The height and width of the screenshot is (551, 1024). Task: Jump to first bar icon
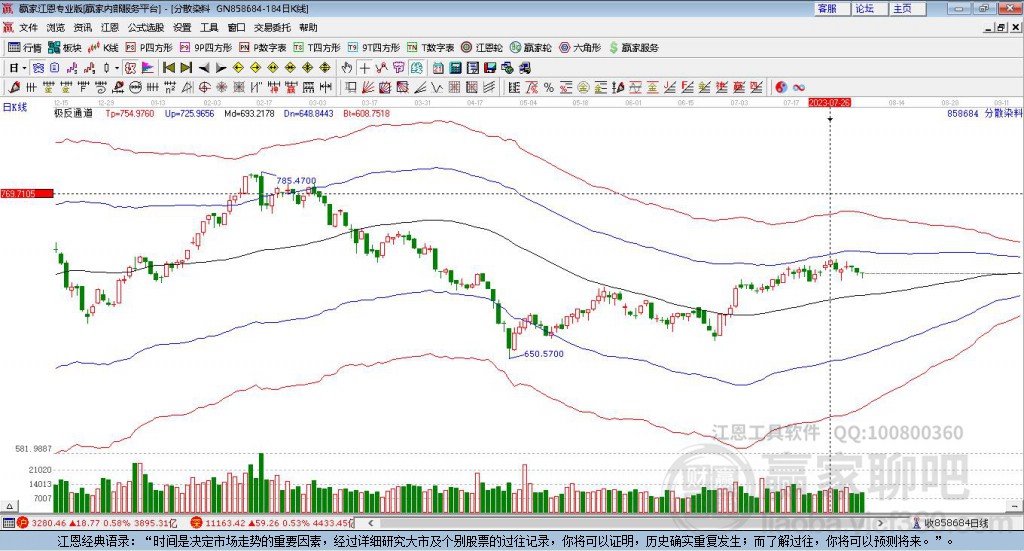(168, 68)
